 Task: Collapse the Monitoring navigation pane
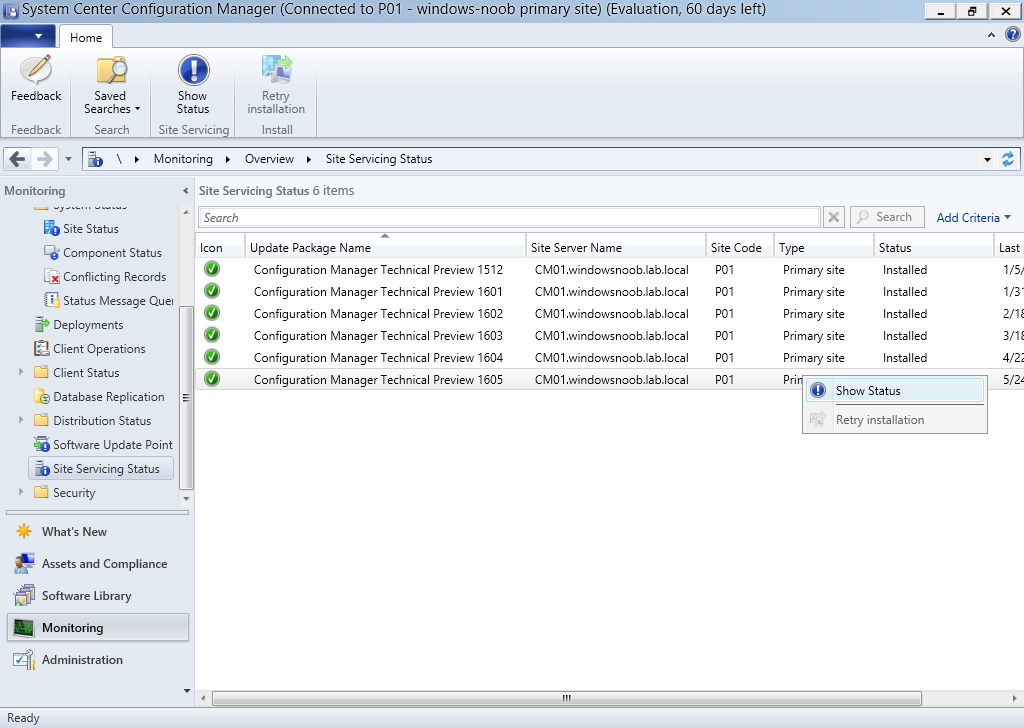point(185,191)
